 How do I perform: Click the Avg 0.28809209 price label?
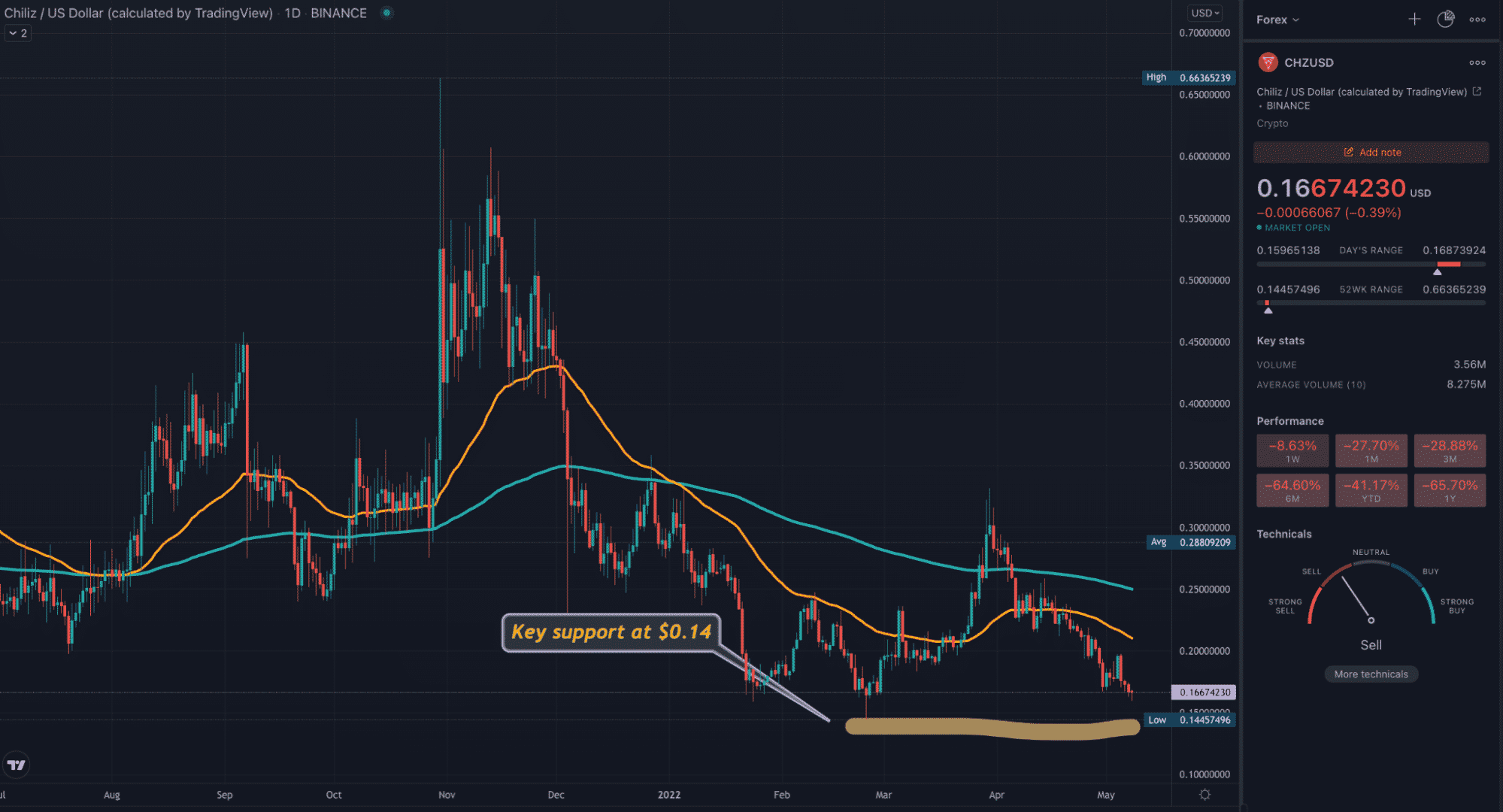1191,542
